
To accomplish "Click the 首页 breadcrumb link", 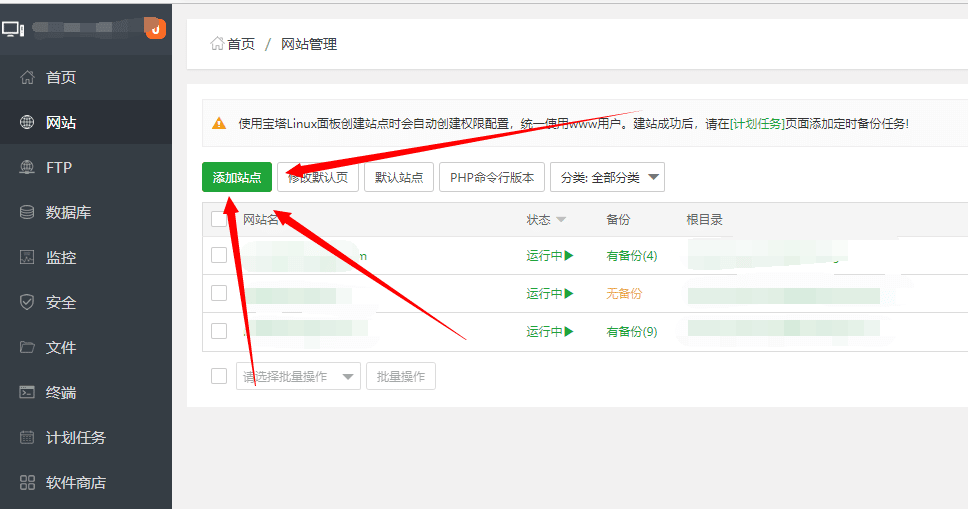I will (241, 44).
